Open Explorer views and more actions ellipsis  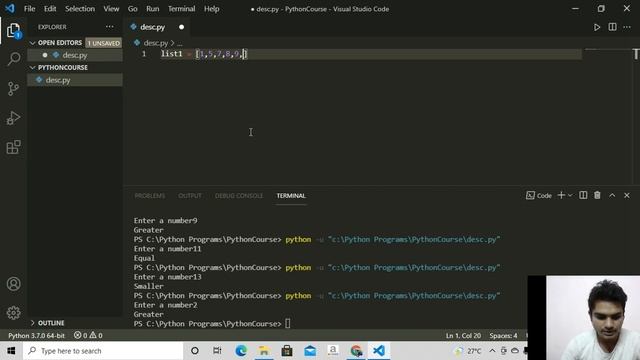coord(110,27)
